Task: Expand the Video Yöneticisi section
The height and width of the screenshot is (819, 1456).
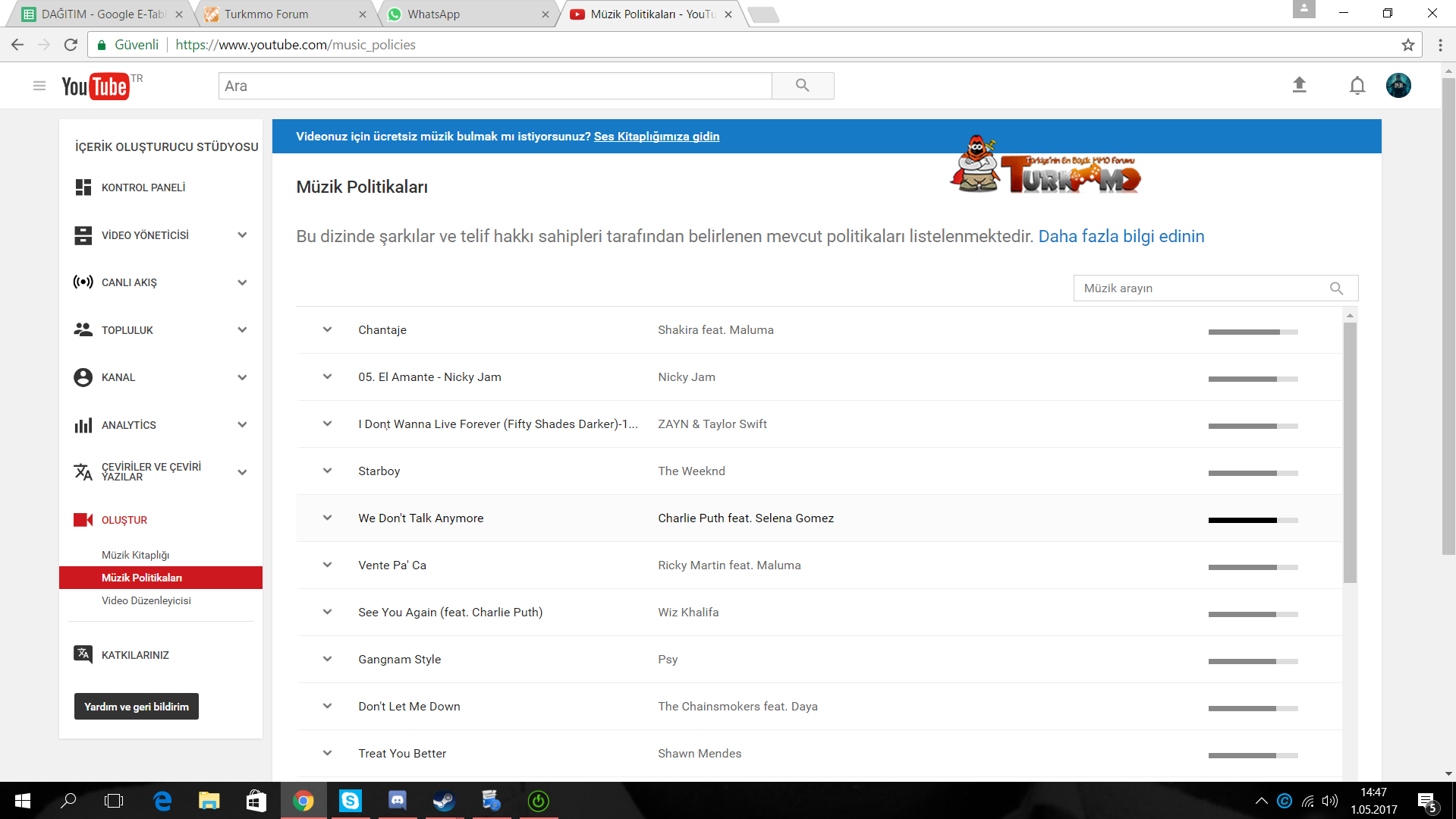Action: 242,235
